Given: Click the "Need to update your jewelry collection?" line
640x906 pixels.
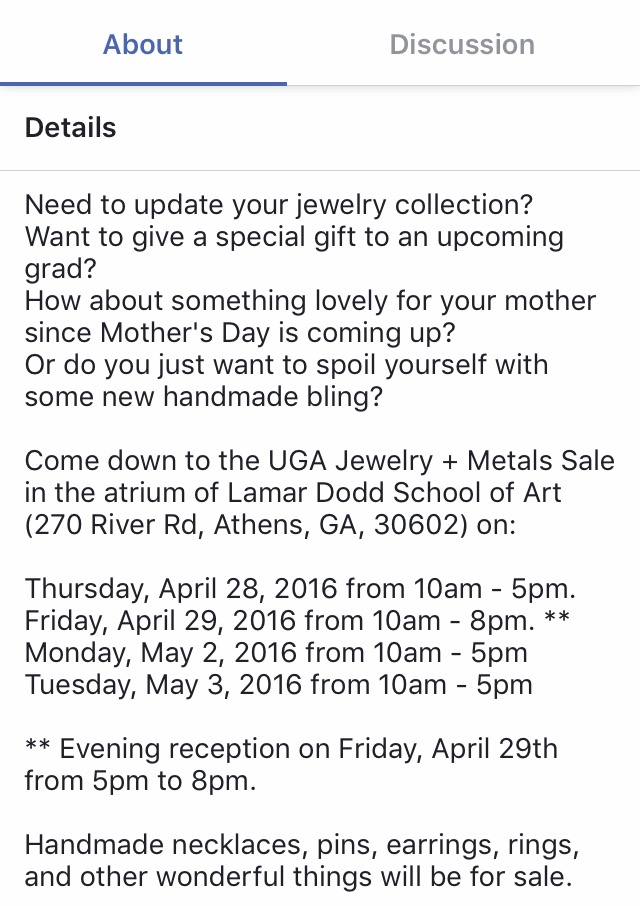Looking at the screenshot, I should point(279,206).
